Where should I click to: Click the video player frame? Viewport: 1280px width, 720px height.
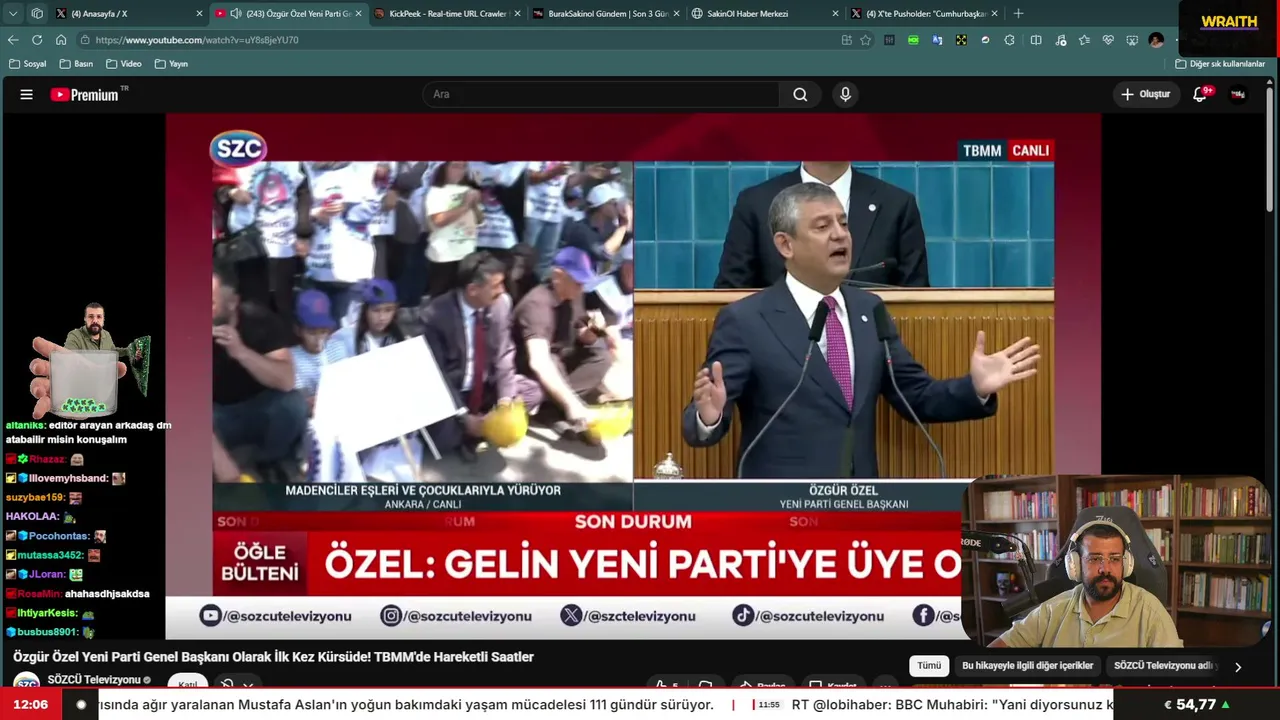(x=633, y=376)
